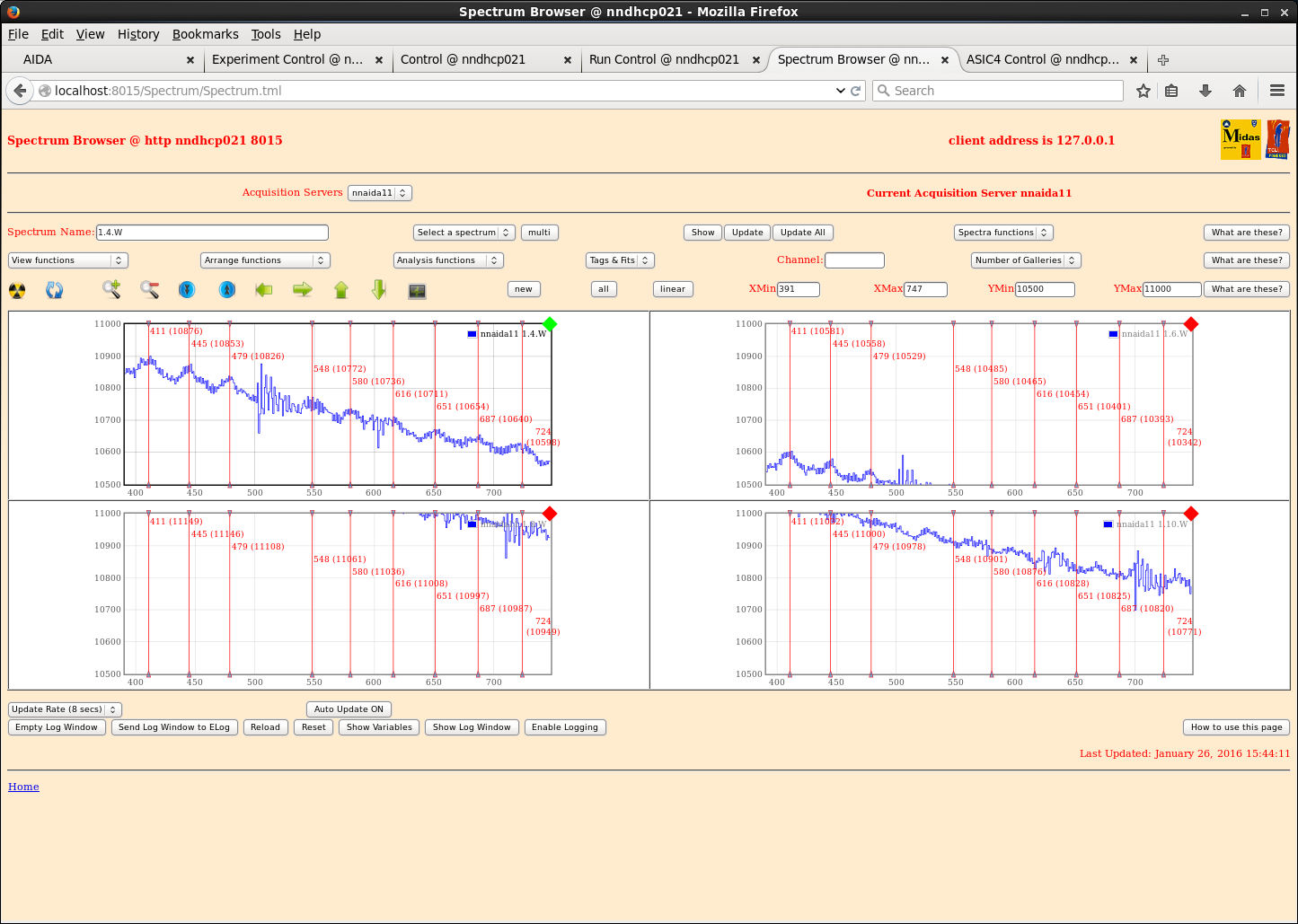Viewport: 1298px width, 924px height.
Task: Click the Show Log Window button
Action: 472,727
